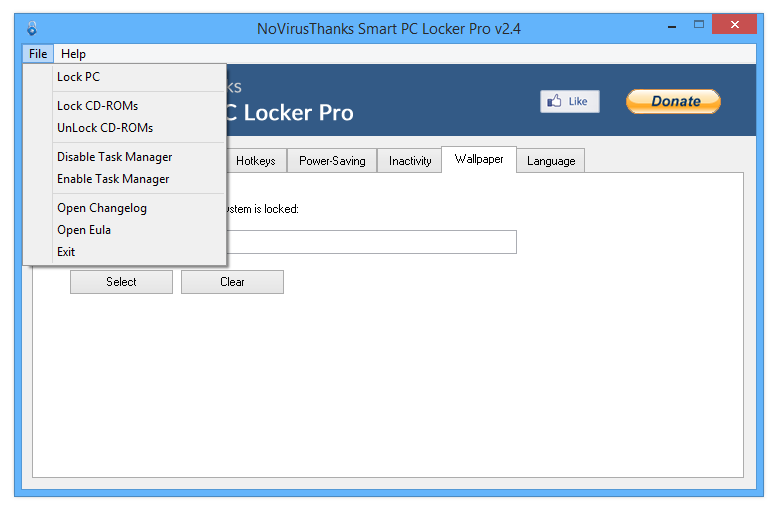The width and height of the screenshot is (780, 517).
Task: Select Lock CD-ROMs menu entry
Action: (124, 105)
